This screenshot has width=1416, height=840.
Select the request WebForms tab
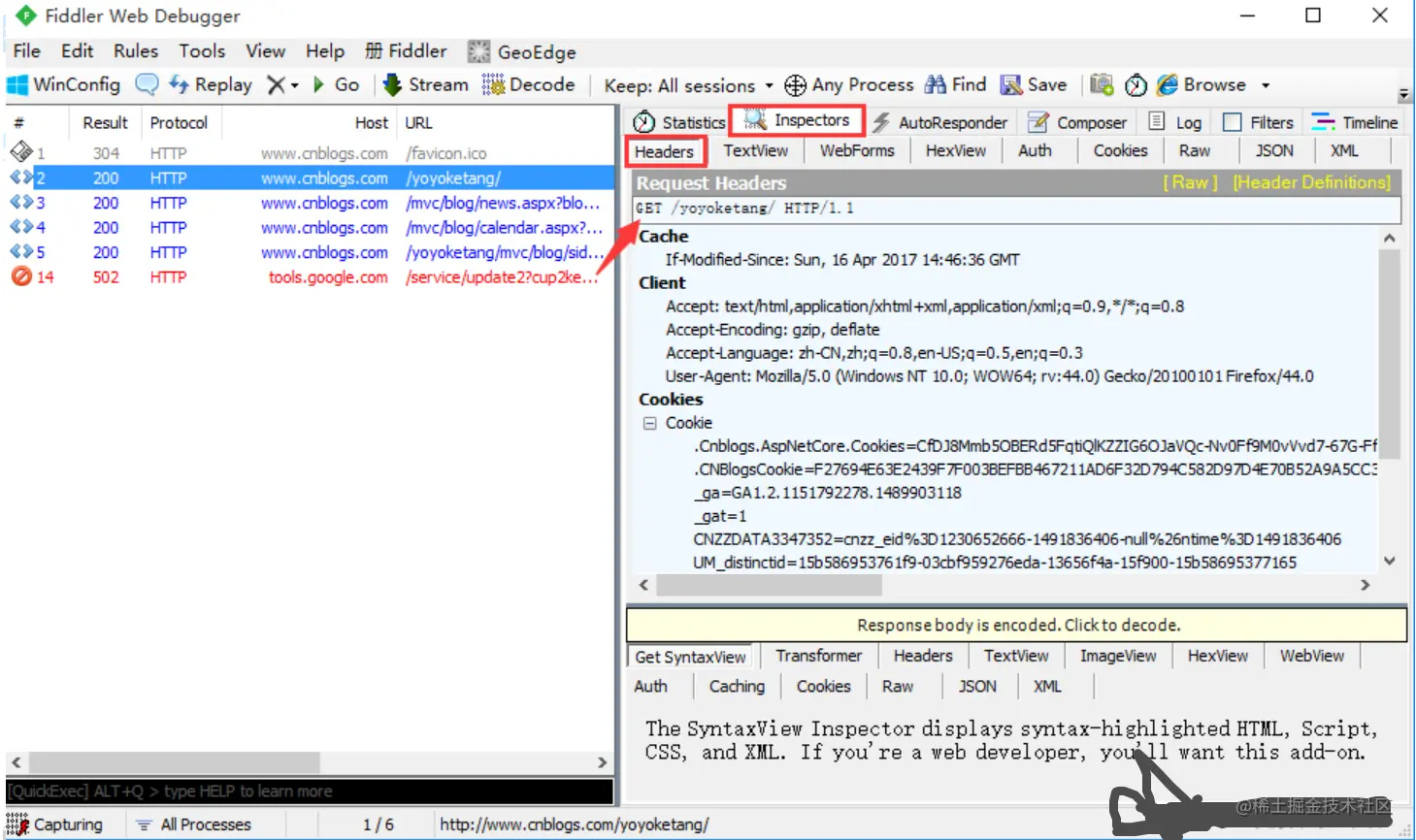point(857,150)
